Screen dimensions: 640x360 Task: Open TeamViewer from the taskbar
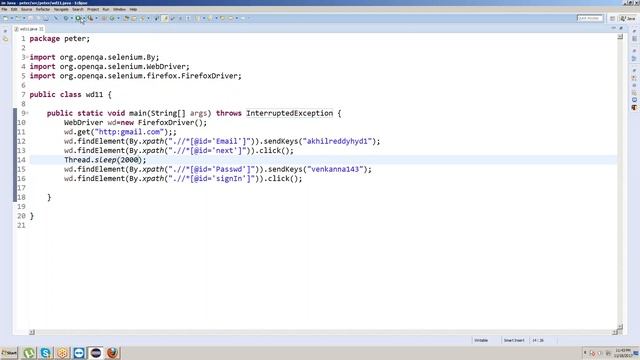pyautogui.click(x=79, y=353)
